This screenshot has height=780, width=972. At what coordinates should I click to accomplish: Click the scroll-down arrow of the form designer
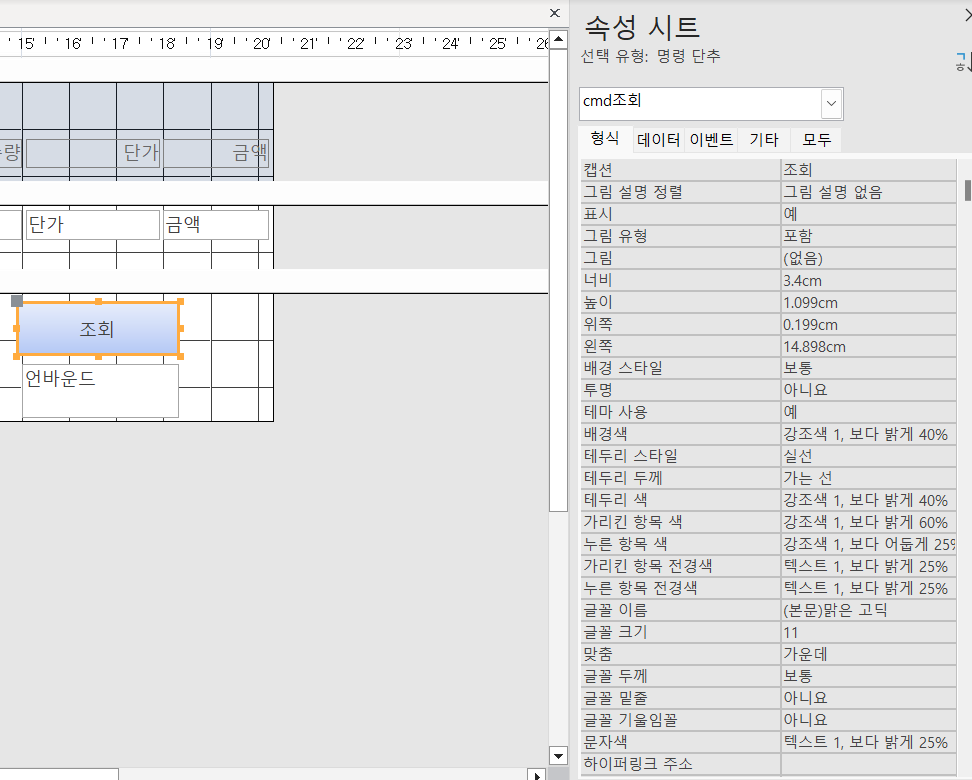pyautogui.click(x=558, y=755)
